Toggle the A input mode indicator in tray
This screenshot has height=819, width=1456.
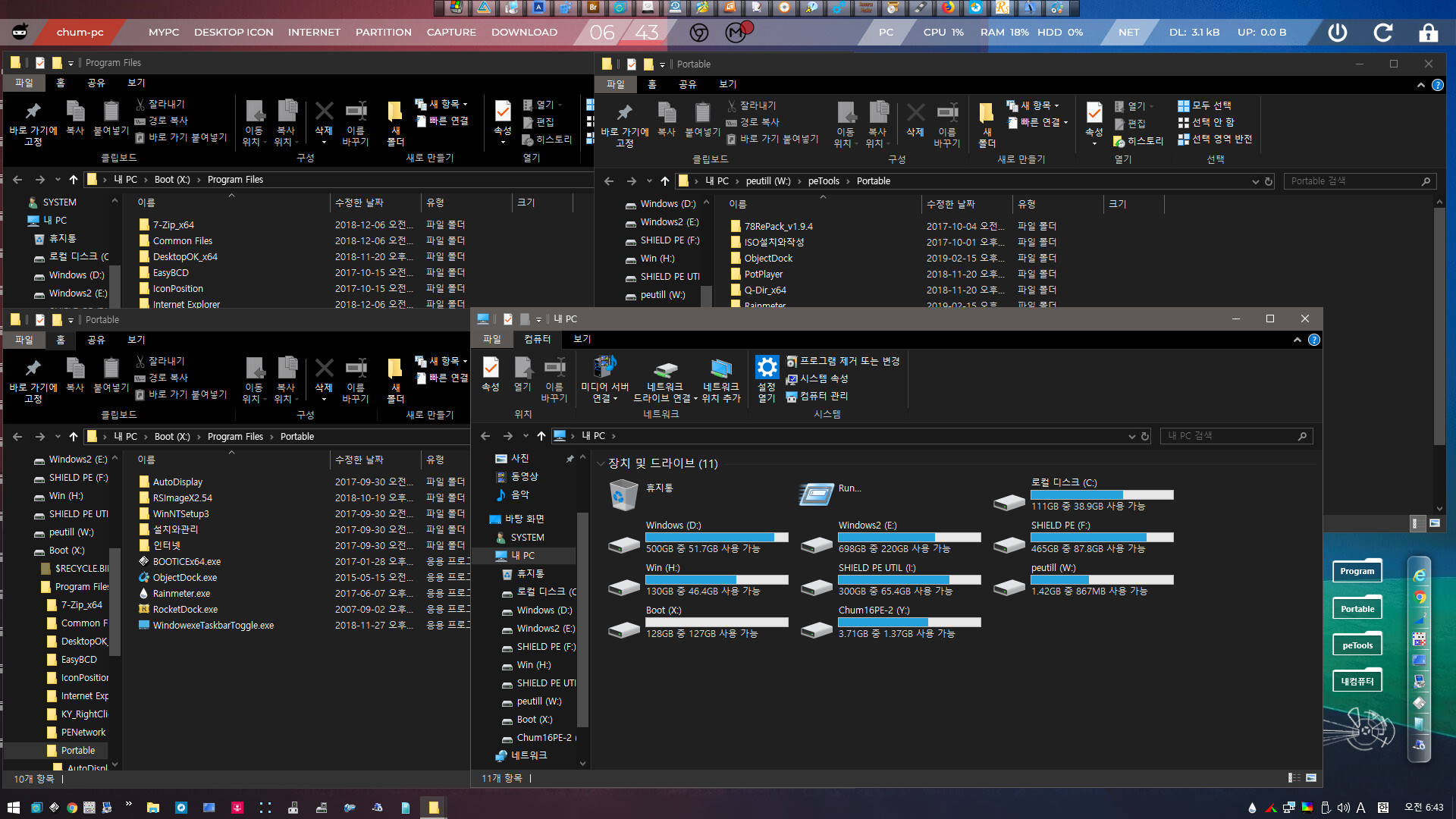1361,808
